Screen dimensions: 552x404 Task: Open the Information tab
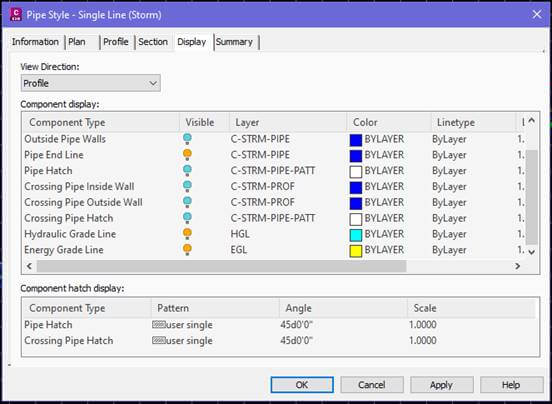tap(35, 42)
